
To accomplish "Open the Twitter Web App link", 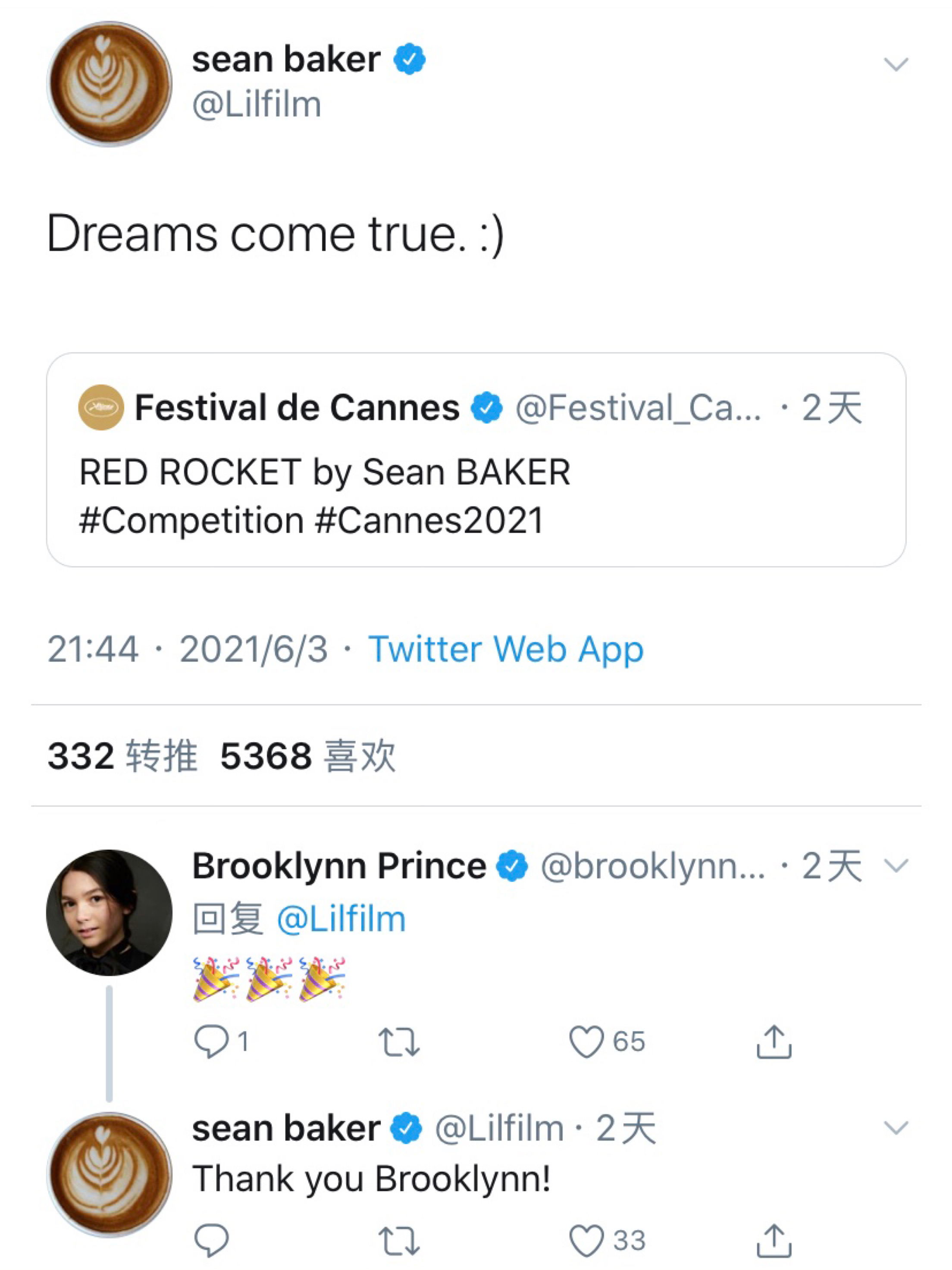I will click(x=505, y=649).
